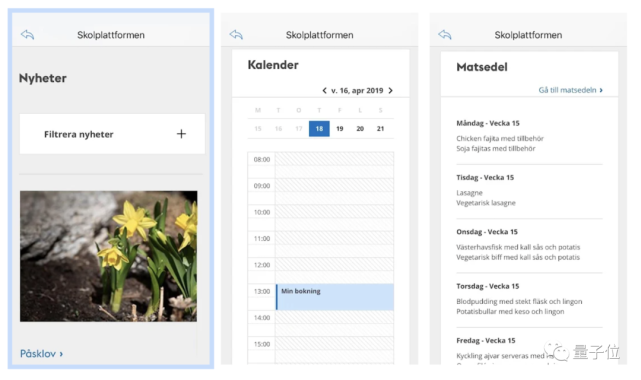Expand Filtrera nyheter with plus icon

click(x=181, y=134)
